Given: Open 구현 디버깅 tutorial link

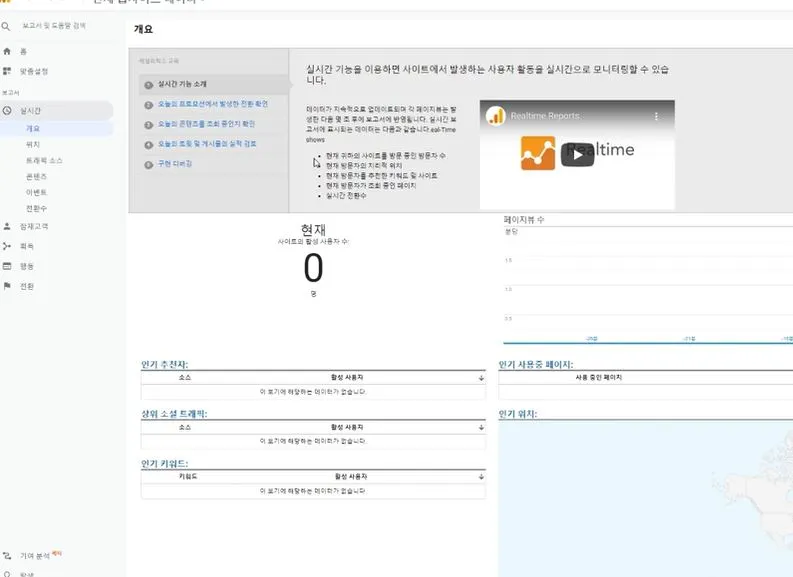Looking at the screenshot, I should [174, 164].
